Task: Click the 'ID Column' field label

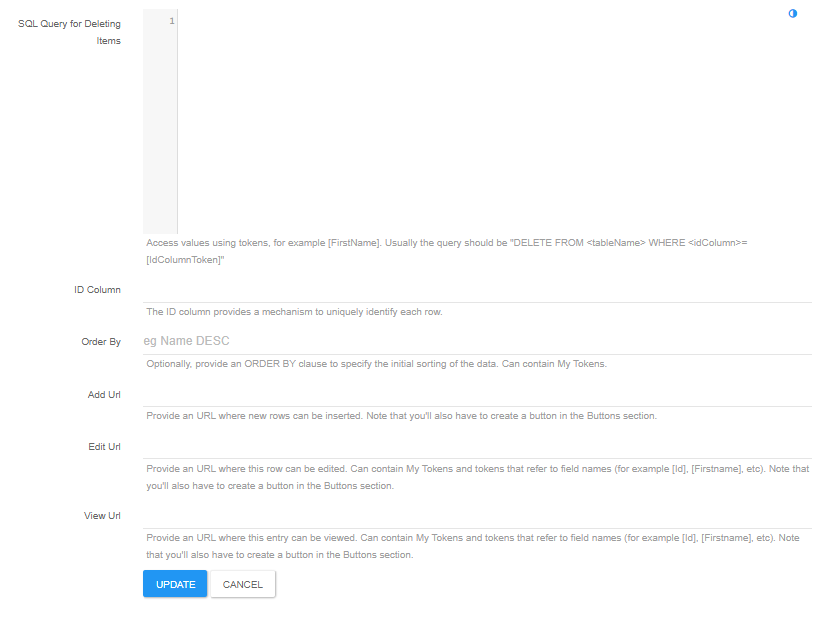Action: point(97,290)
